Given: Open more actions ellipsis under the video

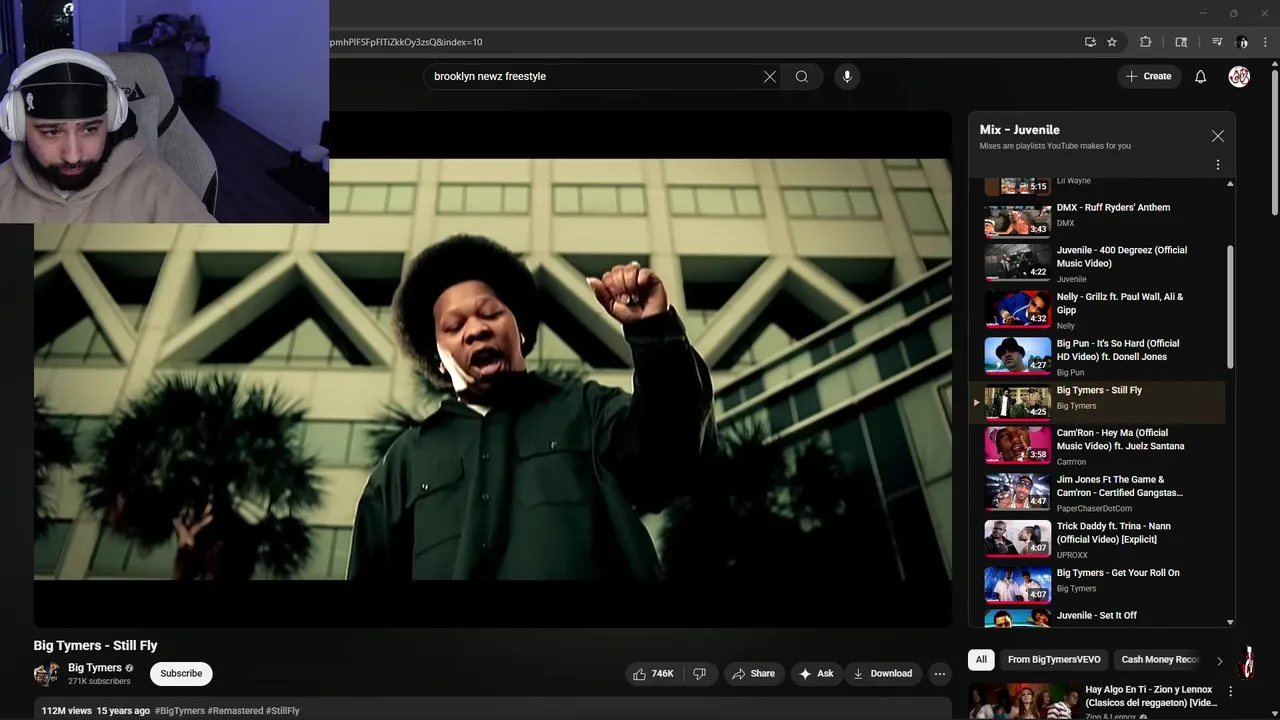Looking at the screenshot, I should point(940,674).
